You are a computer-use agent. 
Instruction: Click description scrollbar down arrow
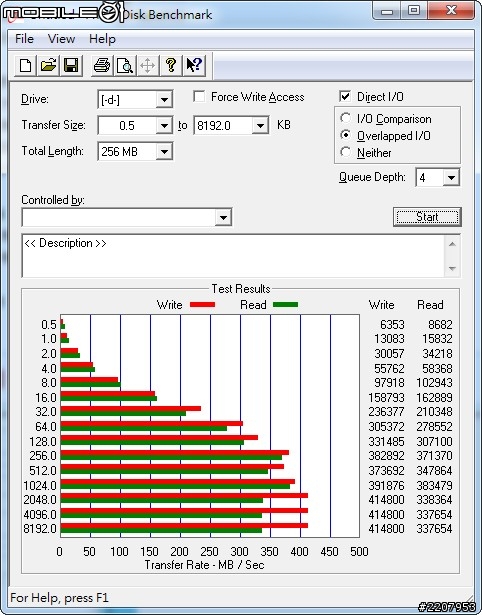point(452,268)
